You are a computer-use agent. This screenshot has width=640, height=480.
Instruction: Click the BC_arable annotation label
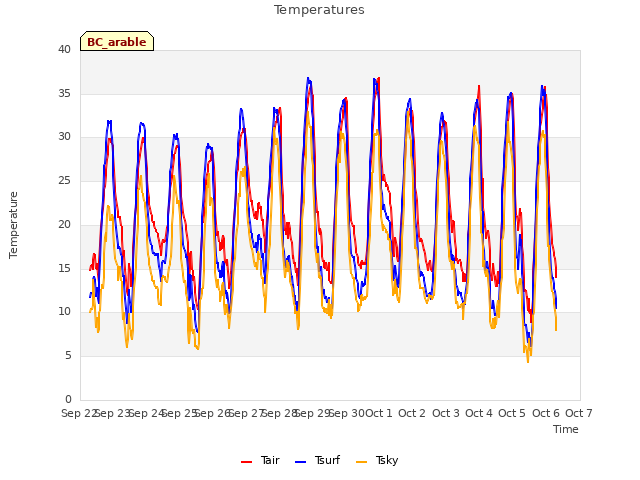point(117,42)
